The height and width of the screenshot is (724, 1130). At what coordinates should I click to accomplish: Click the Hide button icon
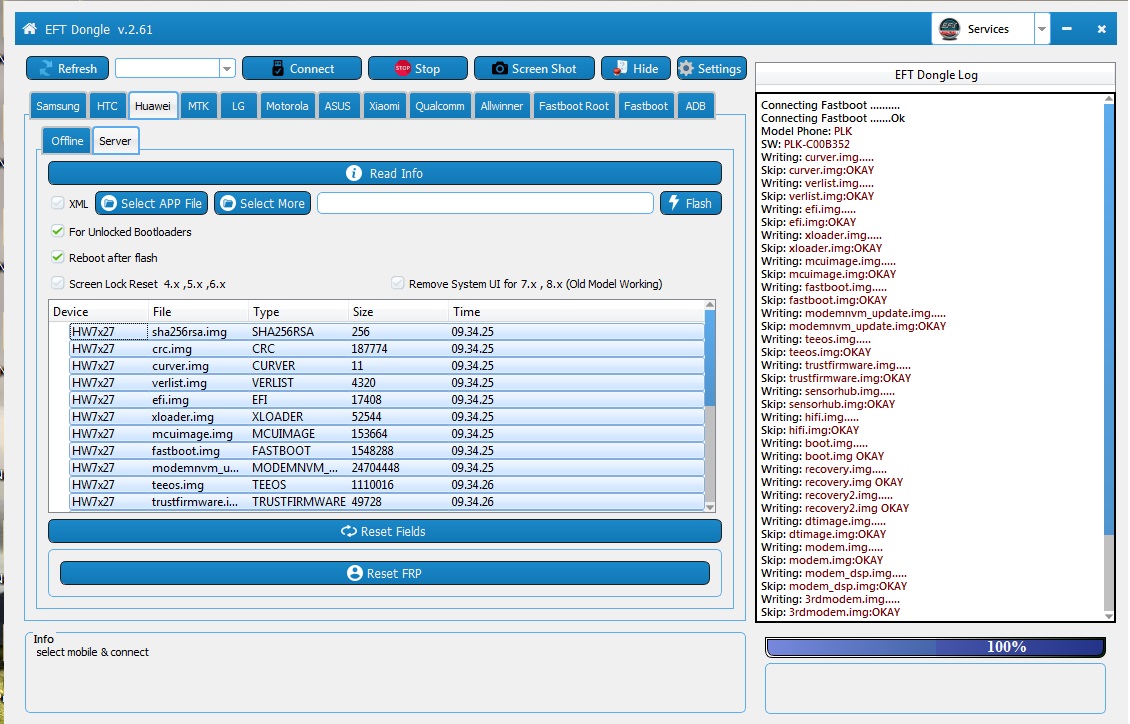click(x=620, y=68)
